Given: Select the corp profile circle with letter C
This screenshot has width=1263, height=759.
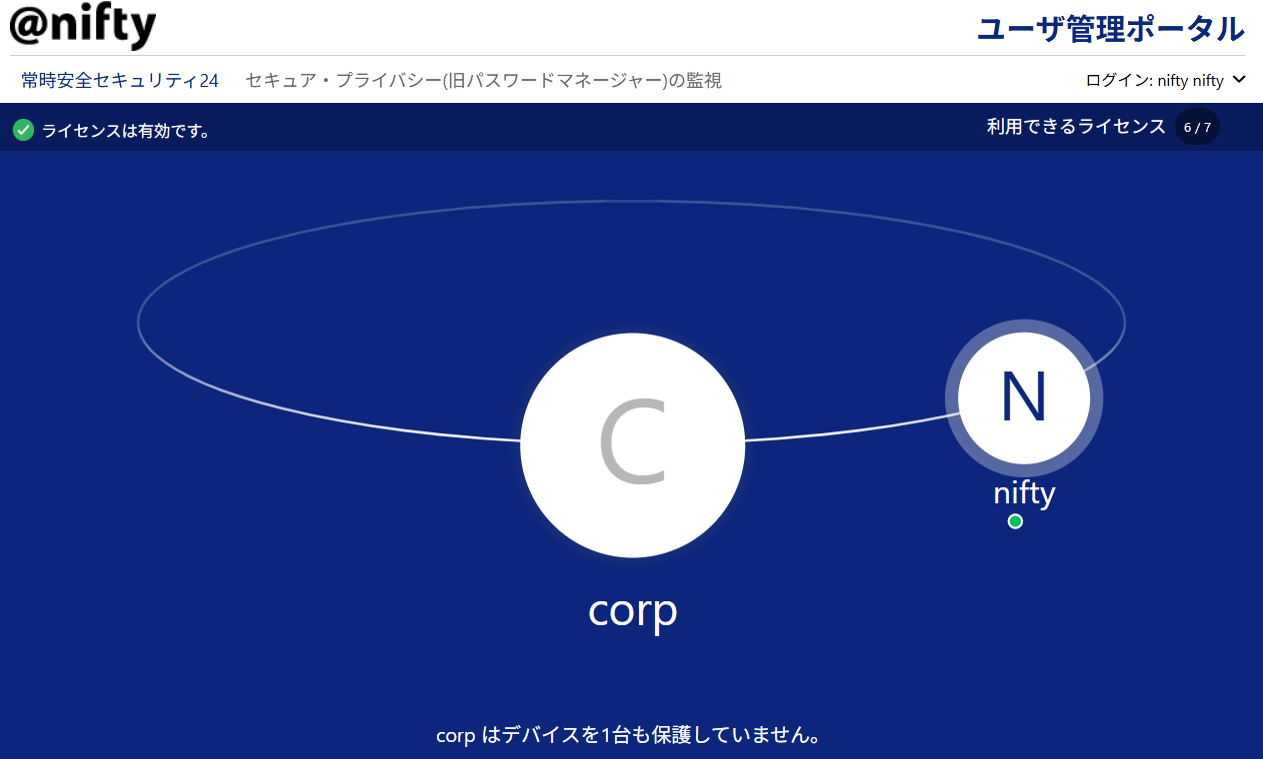Looking at the screenshot, I should (x=632, y=445).
